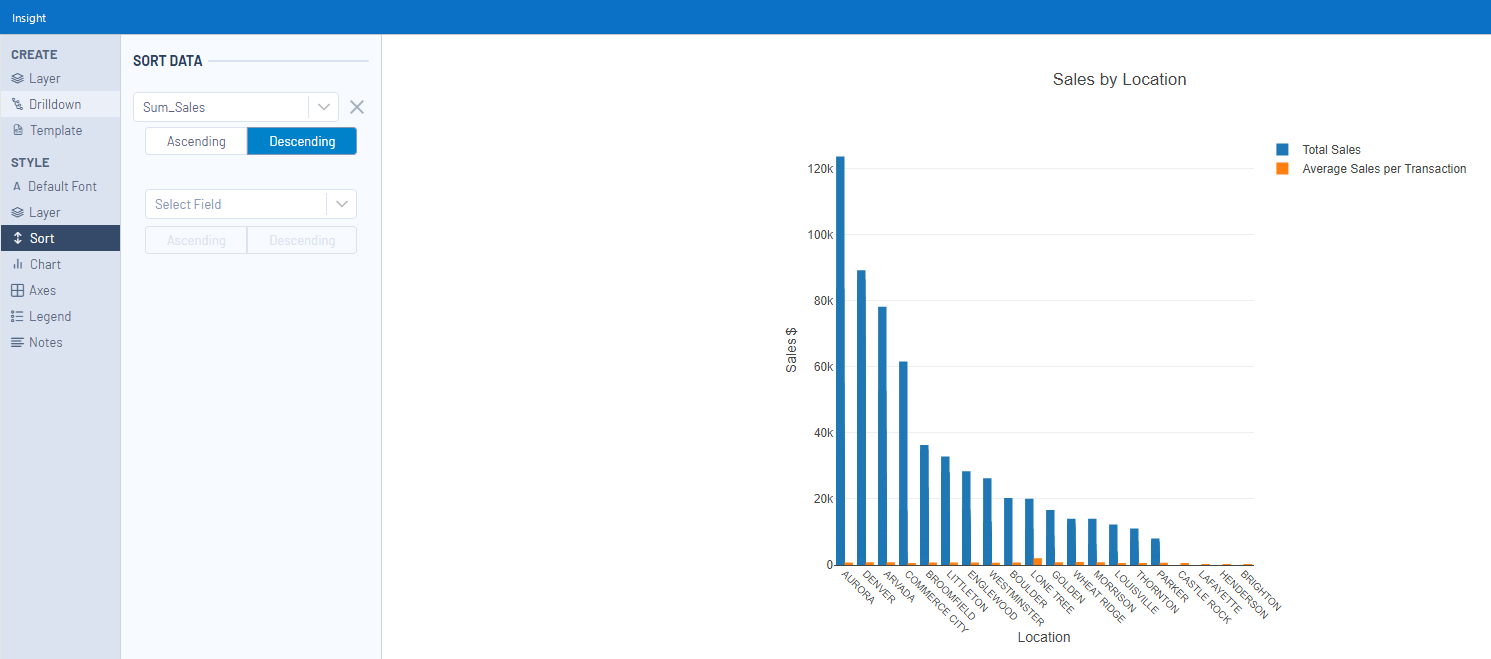
Task: Click the Insight title bar label
Action: pyautogui.click(x=28, y=17)
